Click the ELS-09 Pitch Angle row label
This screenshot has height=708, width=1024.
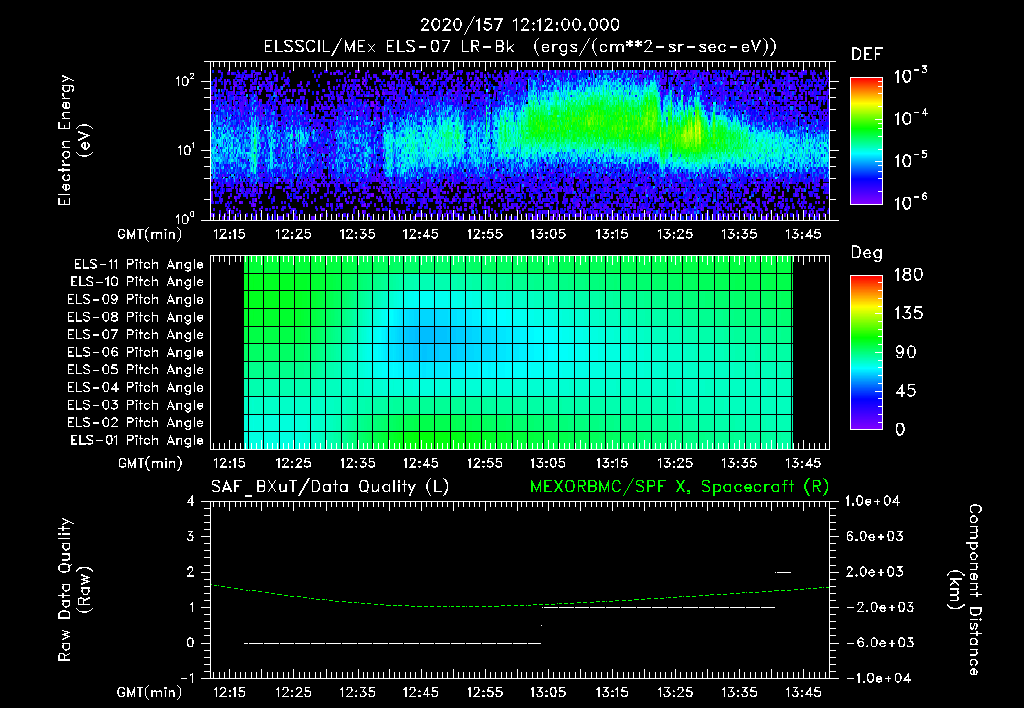(136, 300)
